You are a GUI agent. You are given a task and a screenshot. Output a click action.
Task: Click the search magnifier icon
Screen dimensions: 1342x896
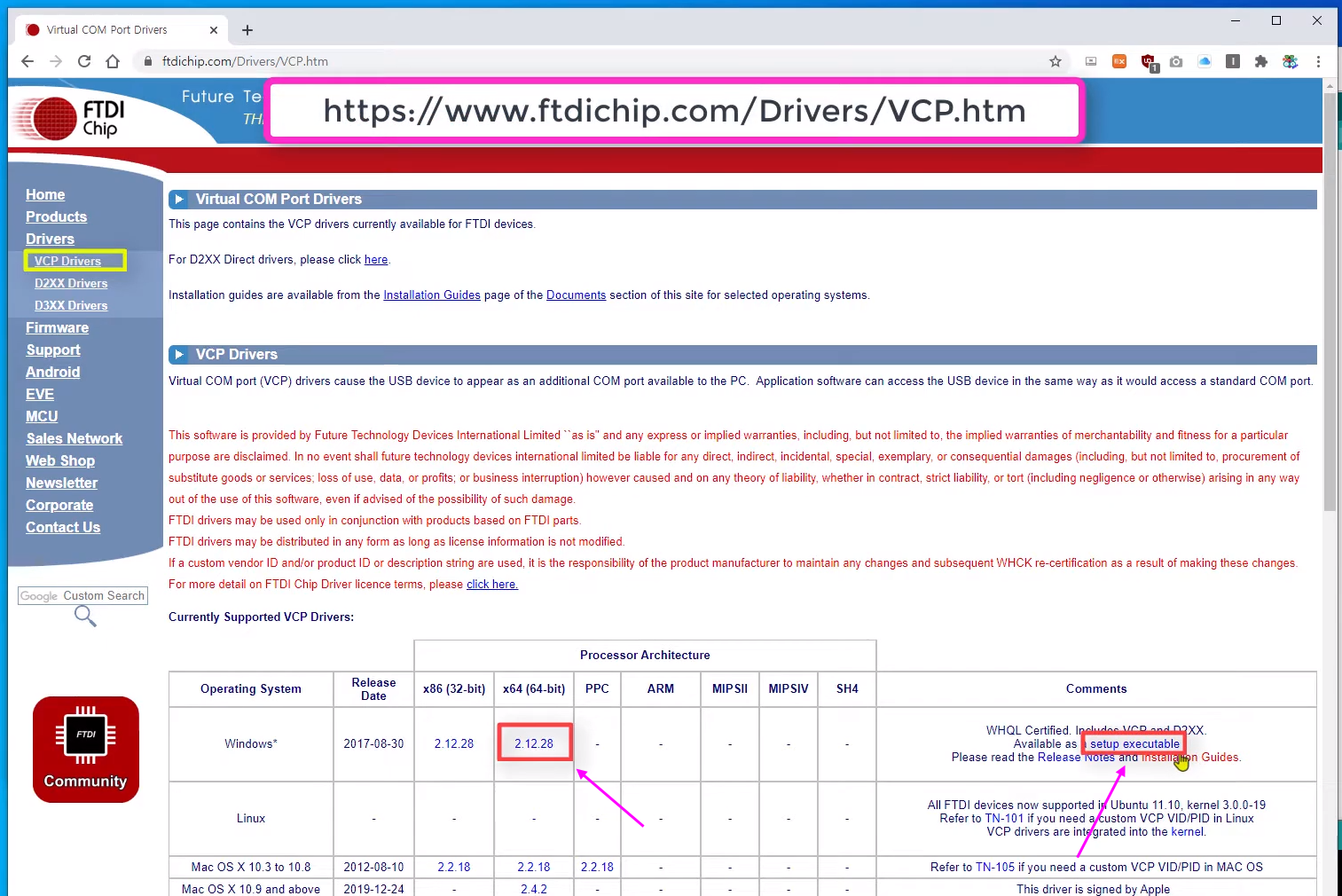[85, 616]
